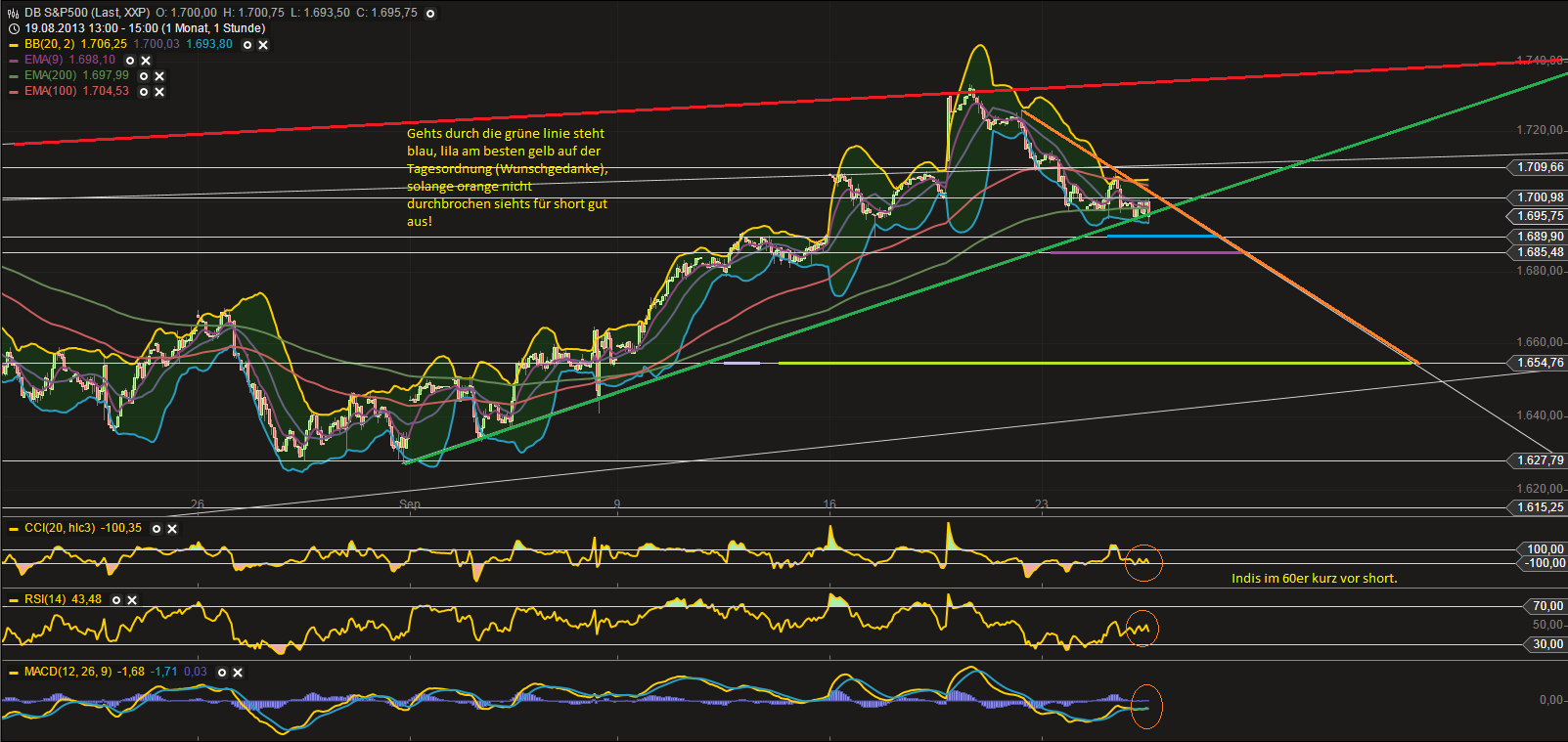Image resolution: width=1568 pixels, height=742 pixels.
Task: Click the purple color dash beside EMA(9)
Action: pyautogui.click(x=14, y=61)
